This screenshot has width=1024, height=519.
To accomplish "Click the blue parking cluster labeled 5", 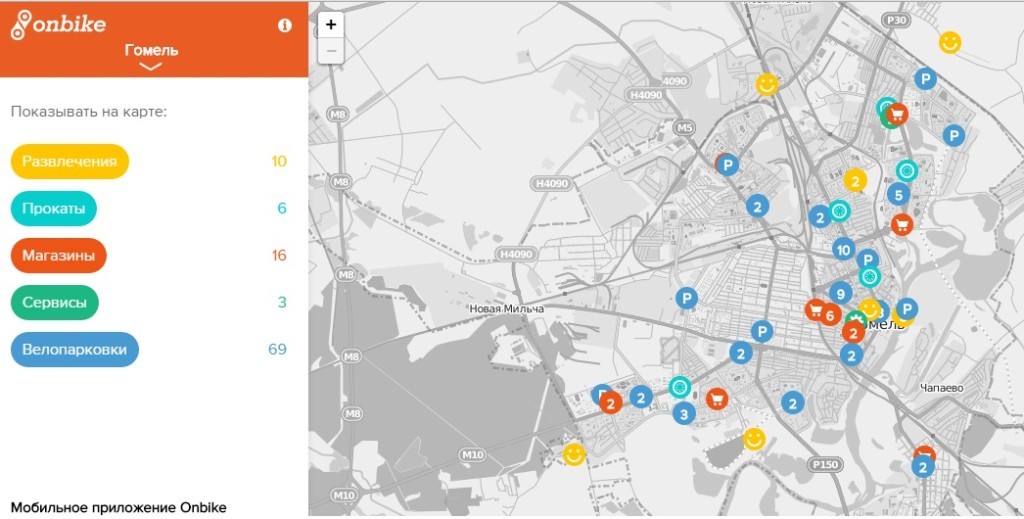I will pos(899,195).
